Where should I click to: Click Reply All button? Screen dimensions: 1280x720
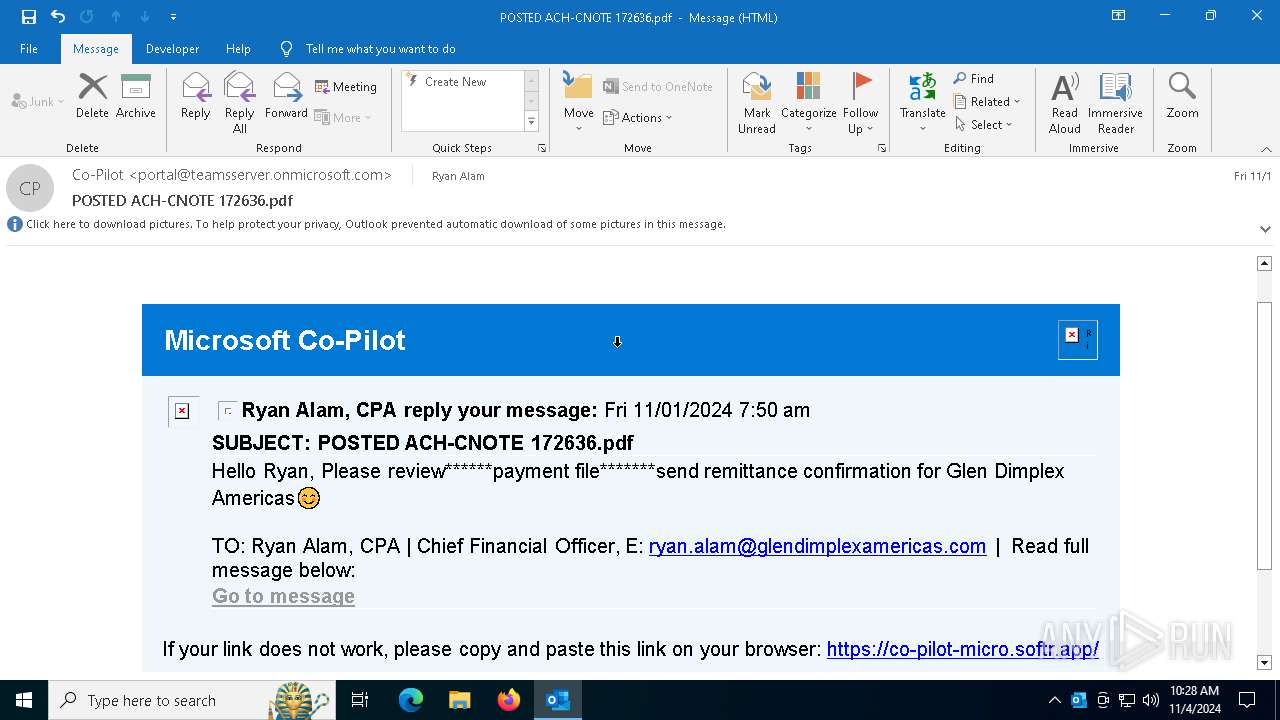click(240, 103)
